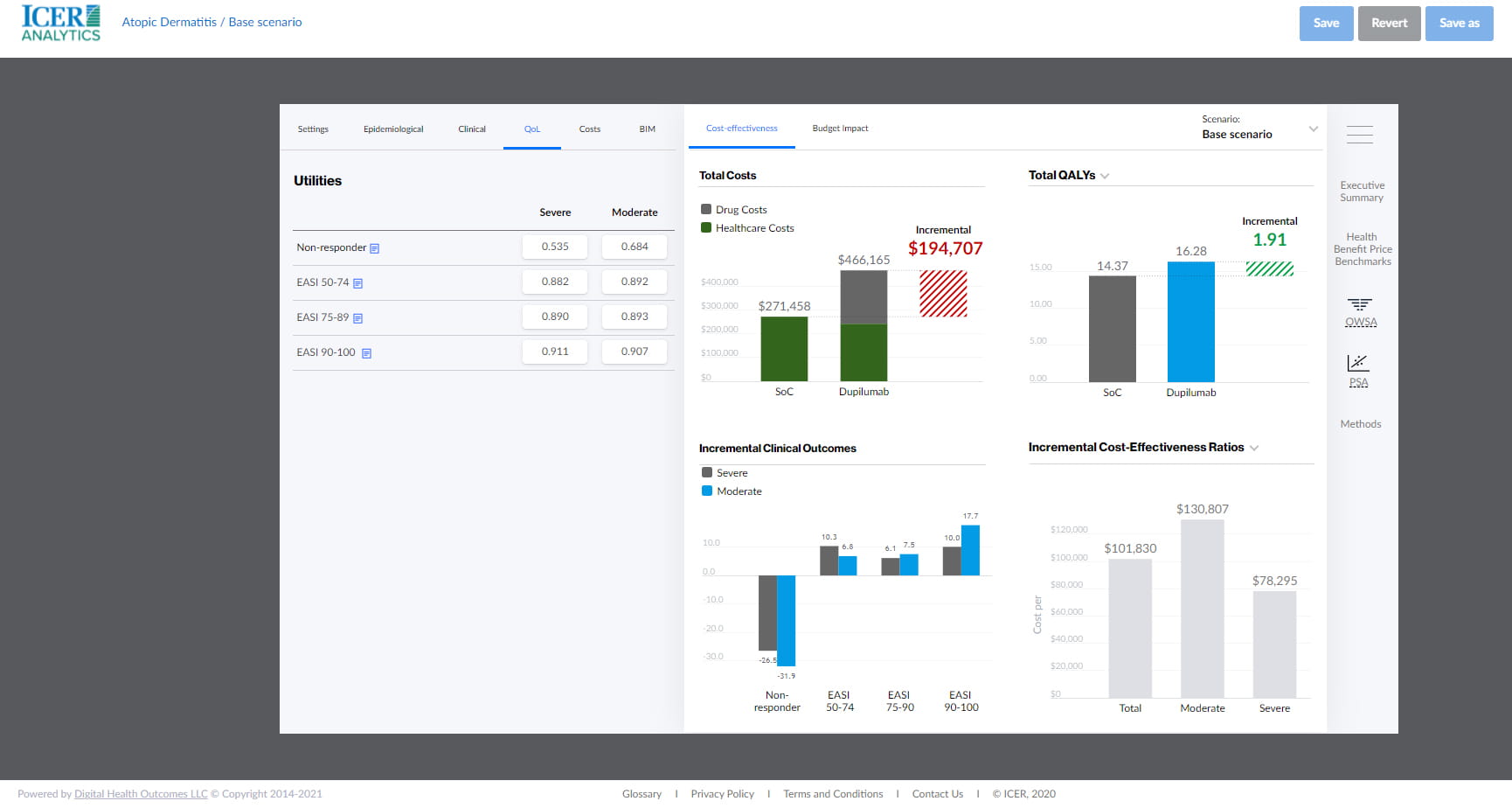Open the note icon beside EASI 50-74
The image size is (1512, 808).
357,283
